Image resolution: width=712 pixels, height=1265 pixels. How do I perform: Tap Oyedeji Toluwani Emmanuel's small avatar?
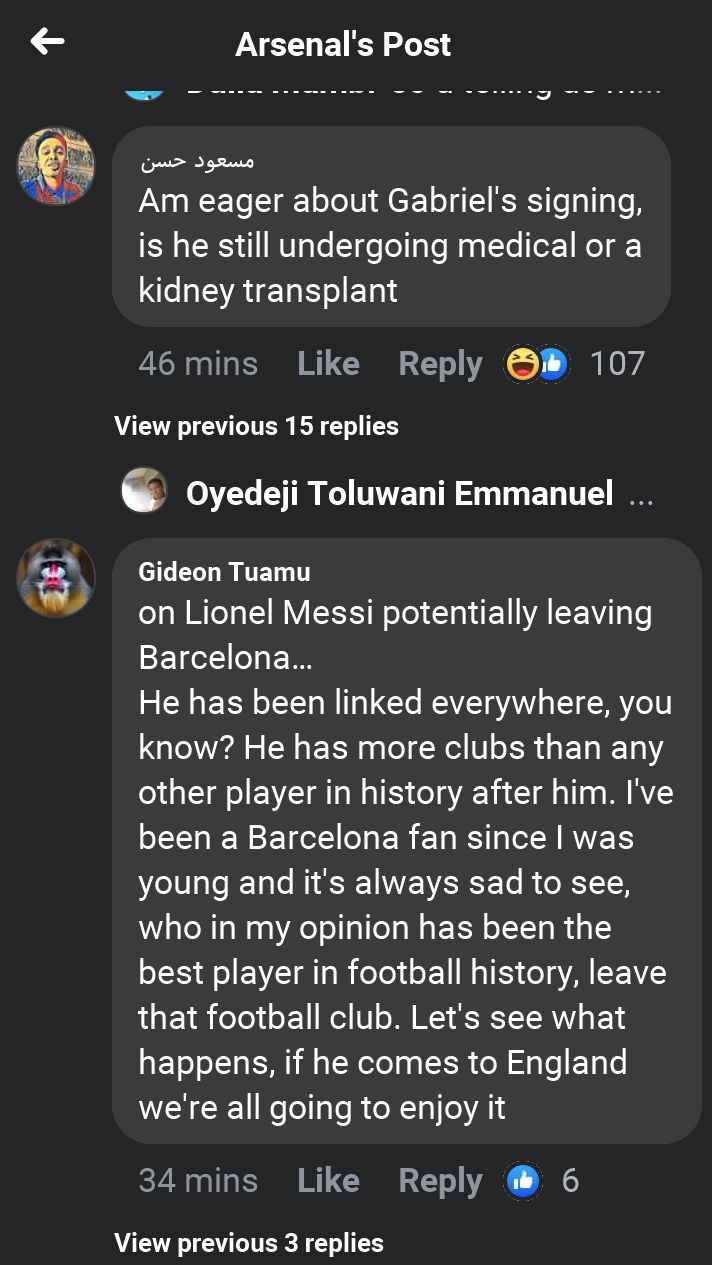144,492
